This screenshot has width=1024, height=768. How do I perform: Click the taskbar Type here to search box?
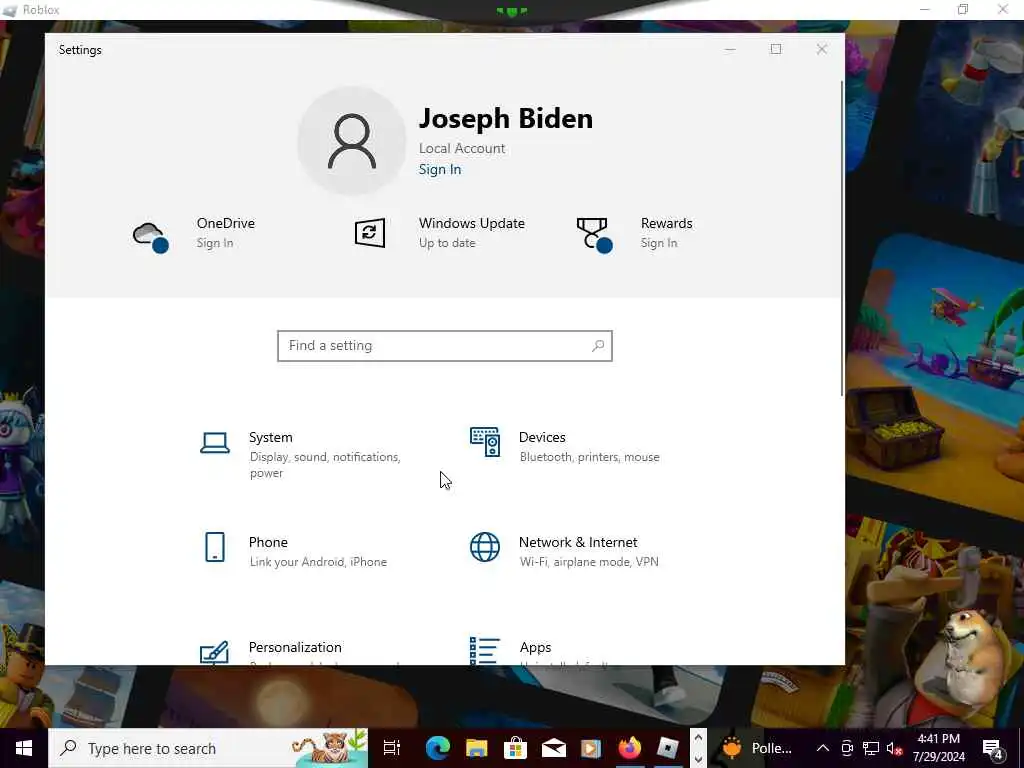pos(208,748)
